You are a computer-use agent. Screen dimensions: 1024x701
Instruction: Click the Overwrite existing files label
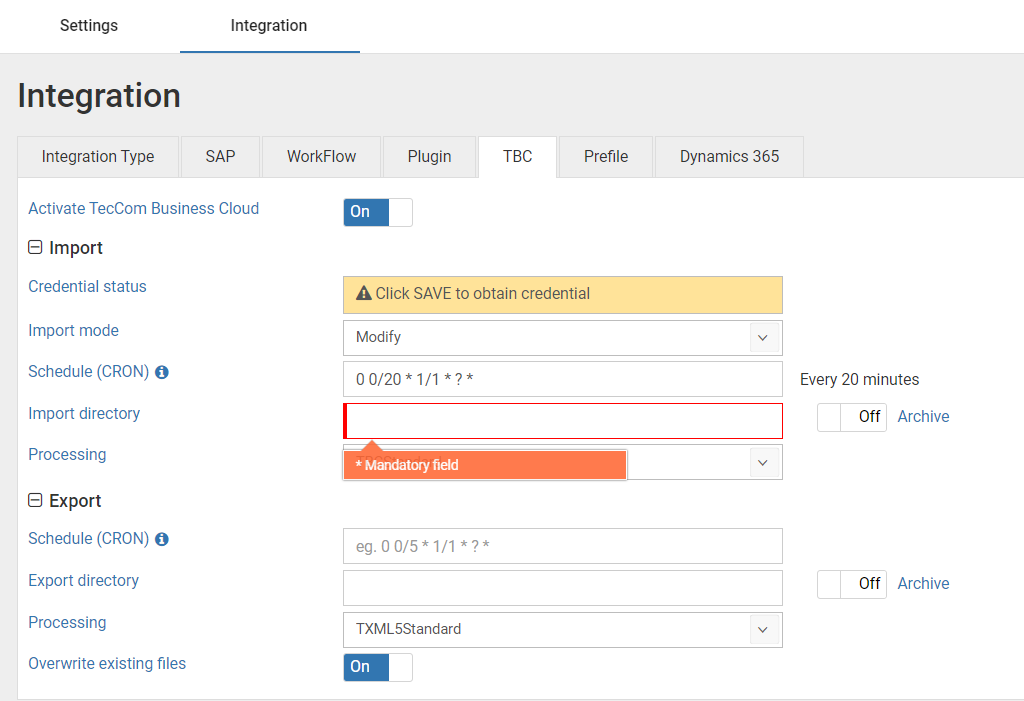point(107,664)
